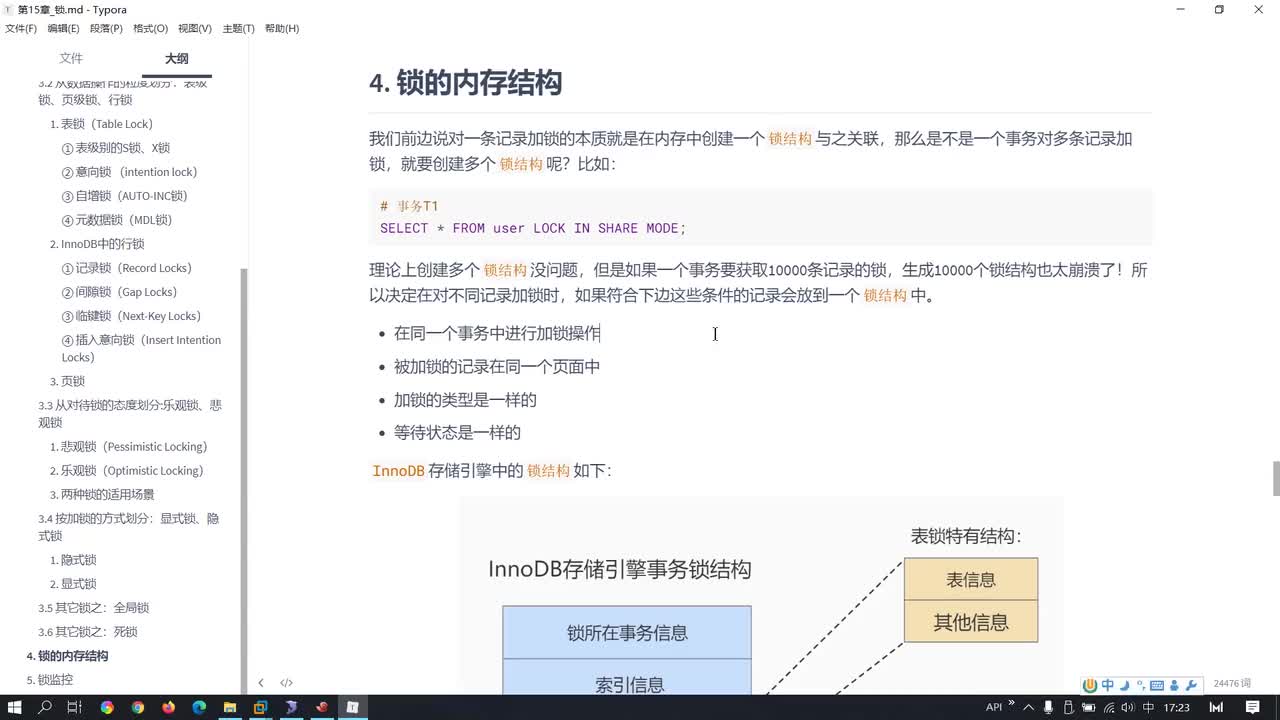The width and height of the screenshot is (1280, 720).
Task: Open the taskbar search icon
Action: point(45,707)
